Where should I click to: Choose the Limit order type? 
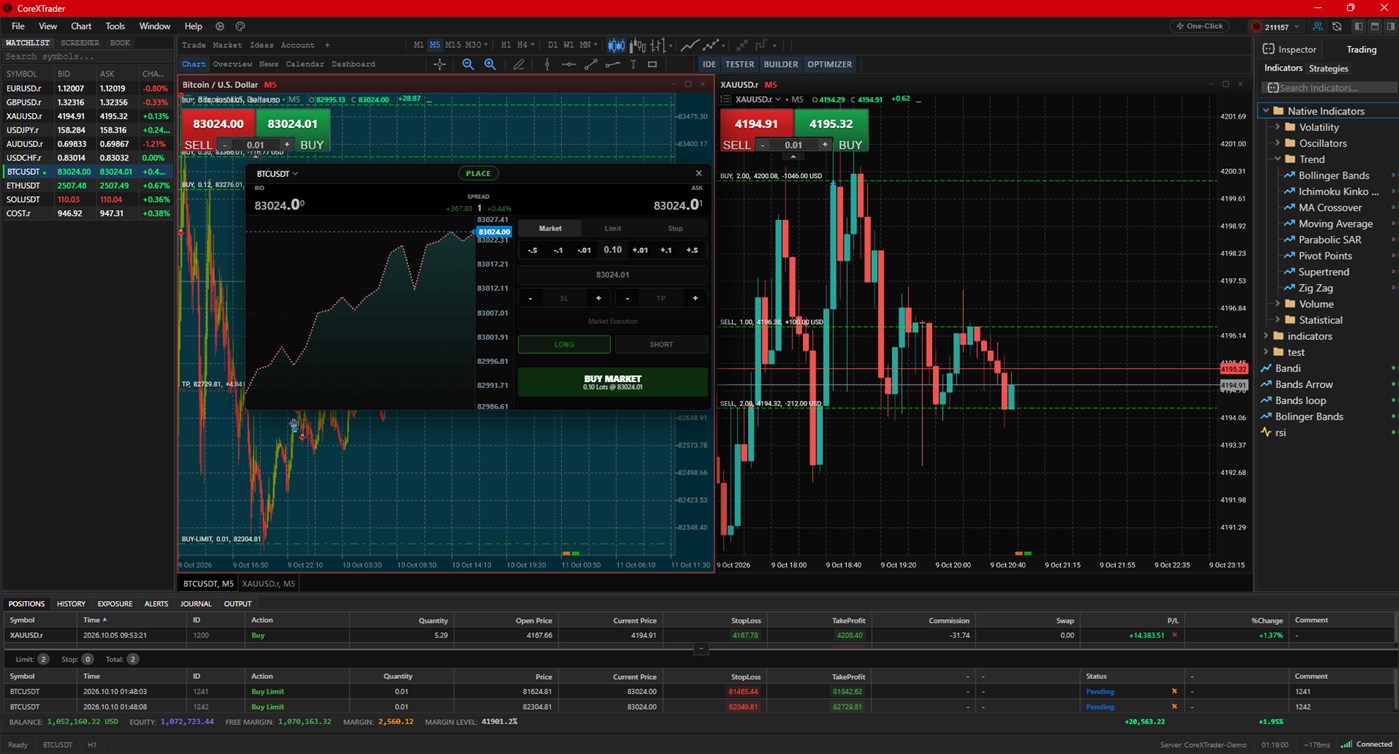pyautogui.click(x=613, y=228)
